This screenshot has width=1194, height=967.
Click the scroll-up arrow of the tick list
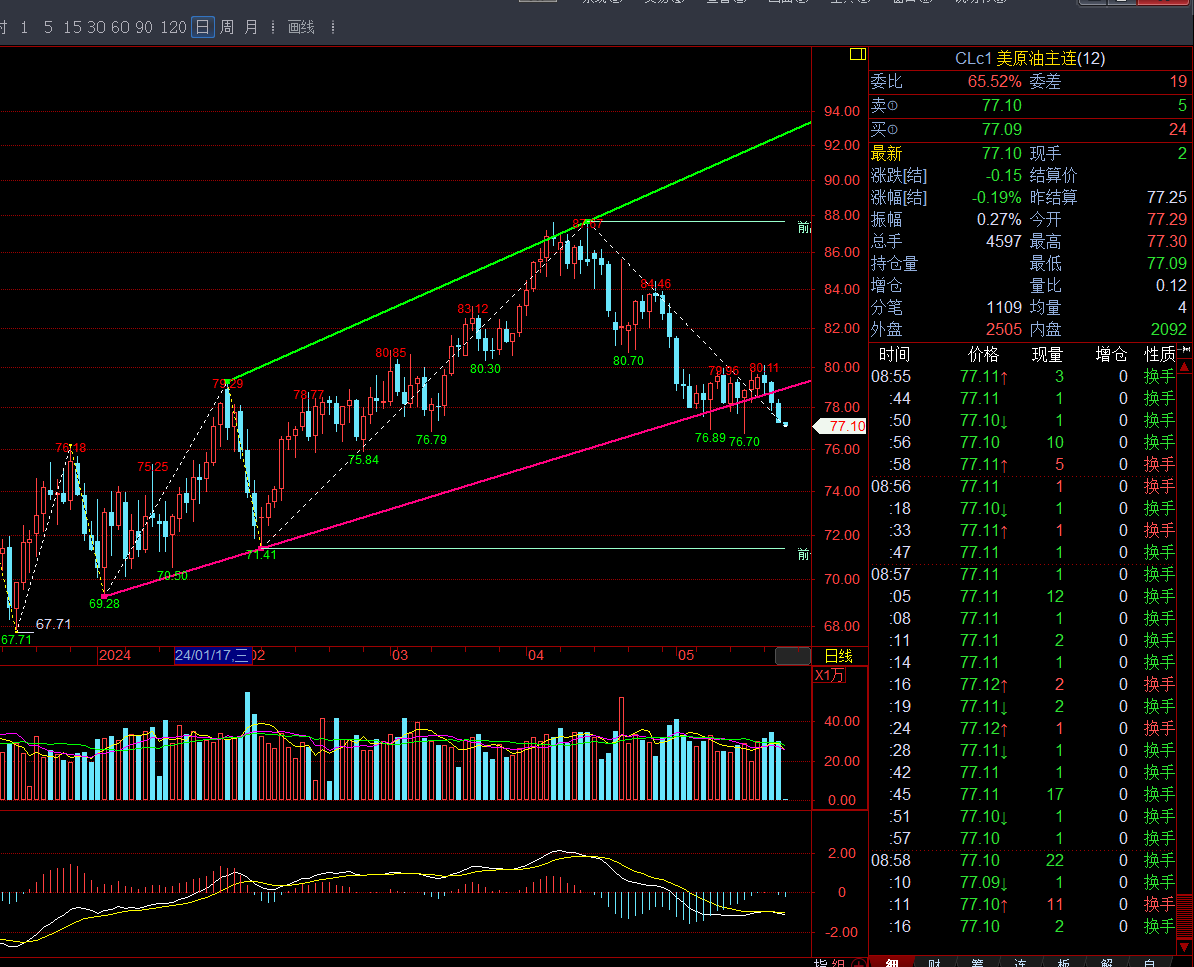pyautogui.click(x=1185, y=367)
